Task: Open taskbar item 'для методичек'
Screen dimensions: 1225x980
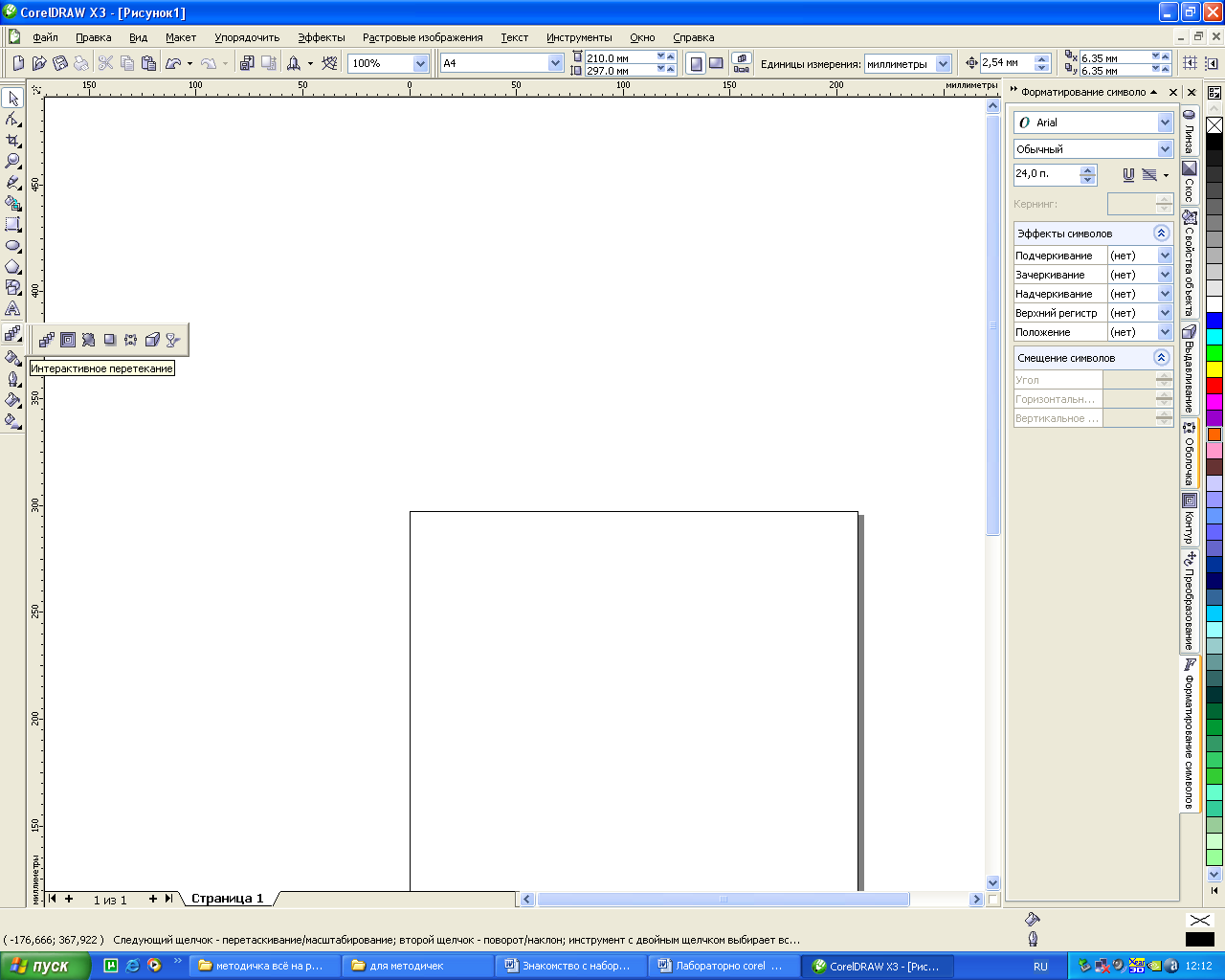Action: [417, 966]
